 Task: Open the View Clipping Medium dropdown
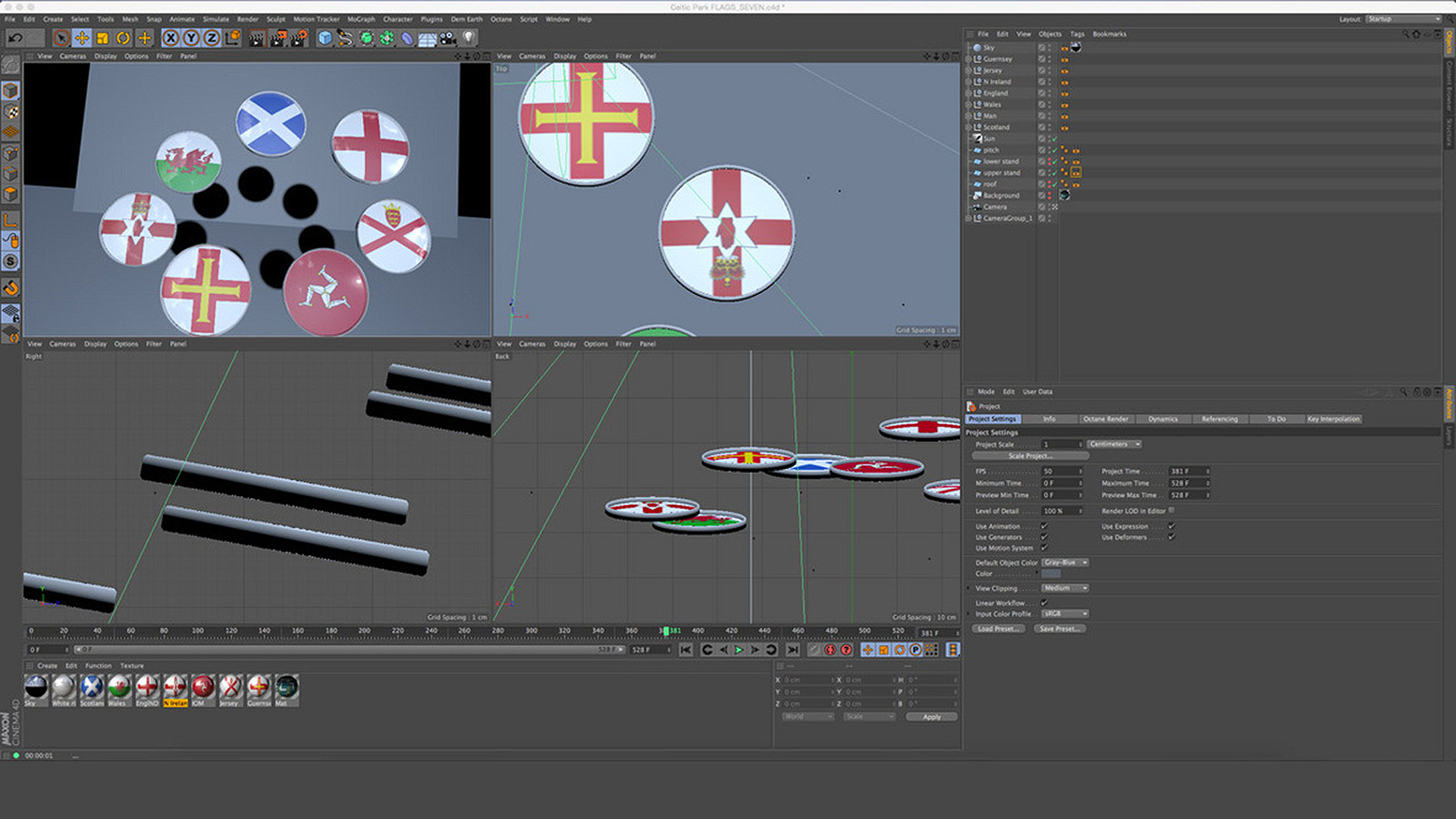click(x=1065, y=588)
